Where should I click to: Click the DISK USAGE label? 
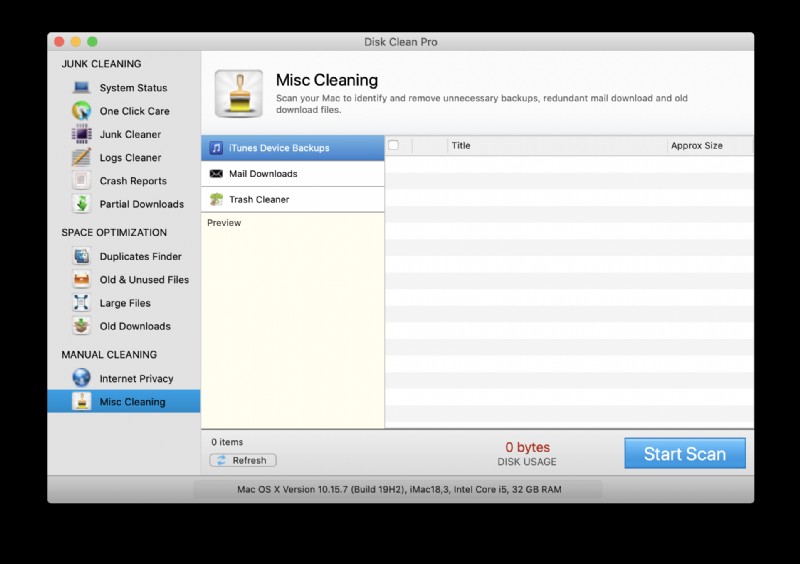pyautogui.click(x=527, y=462)
